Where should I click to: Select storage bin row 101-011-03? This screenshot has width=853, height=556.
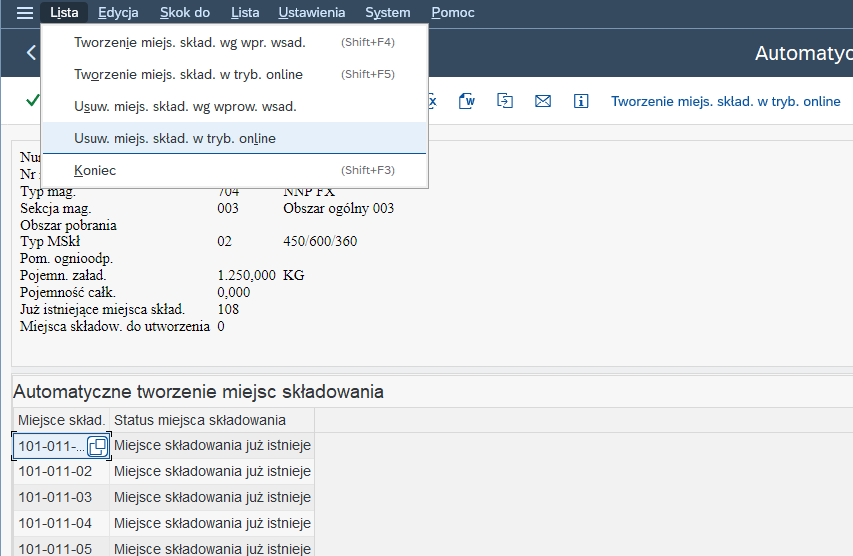pos(55,497)
